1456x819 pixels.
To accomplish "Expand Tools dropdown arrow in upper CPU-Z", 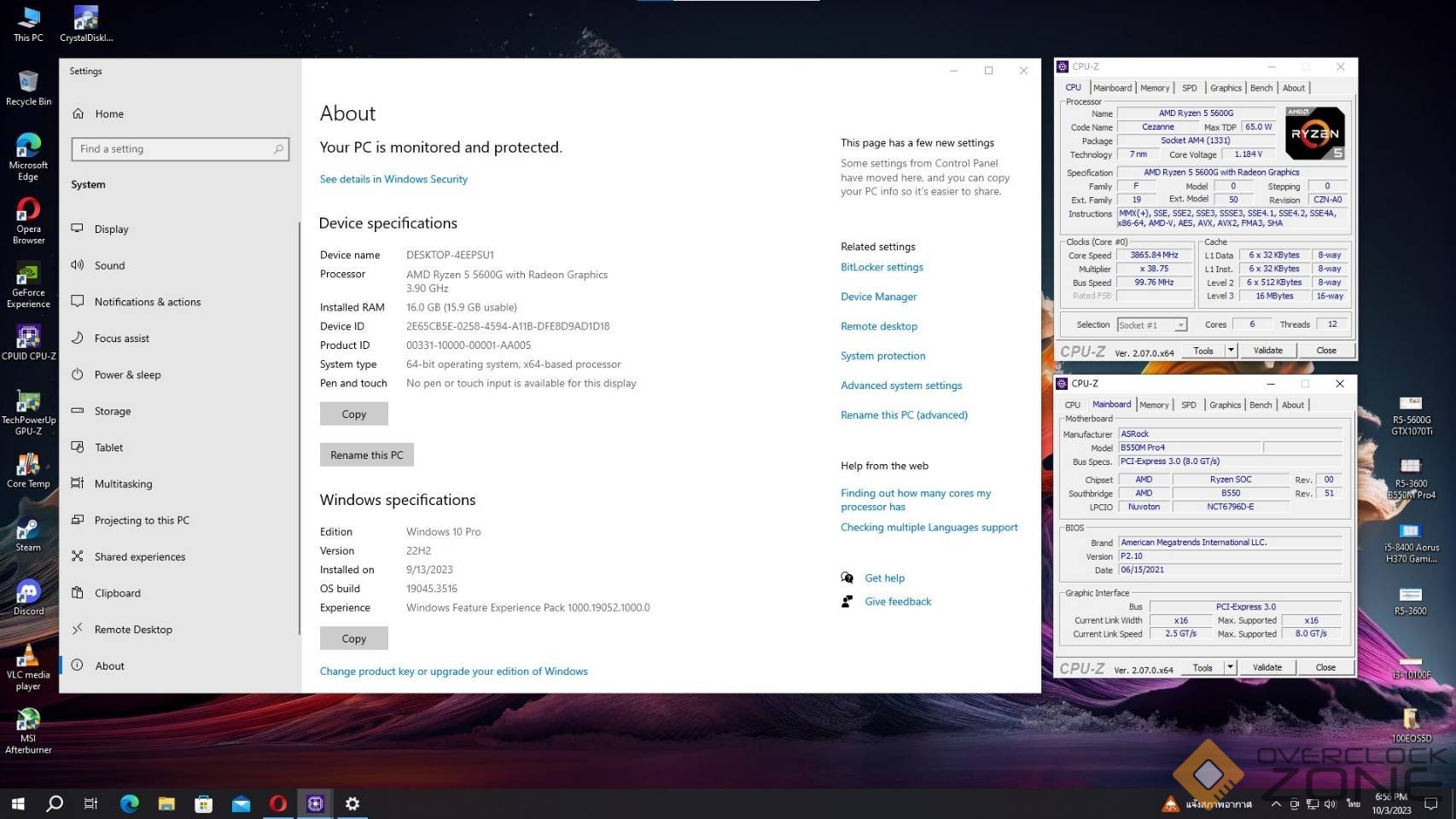I will click(1231, 351).
